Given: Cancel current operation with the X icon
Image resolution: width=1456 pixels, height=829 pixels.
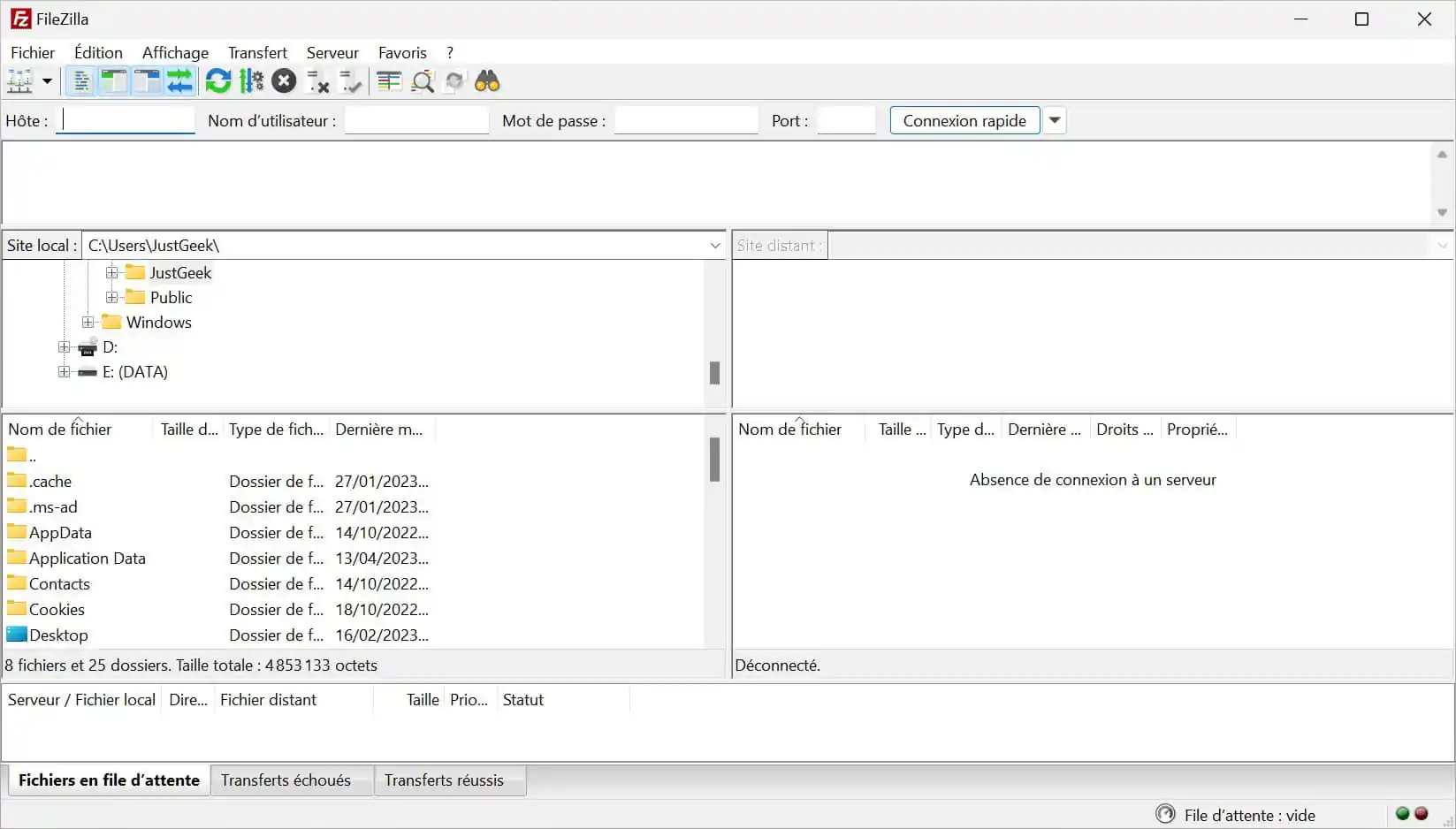Looking at the screenshot, I should (284, 82).
